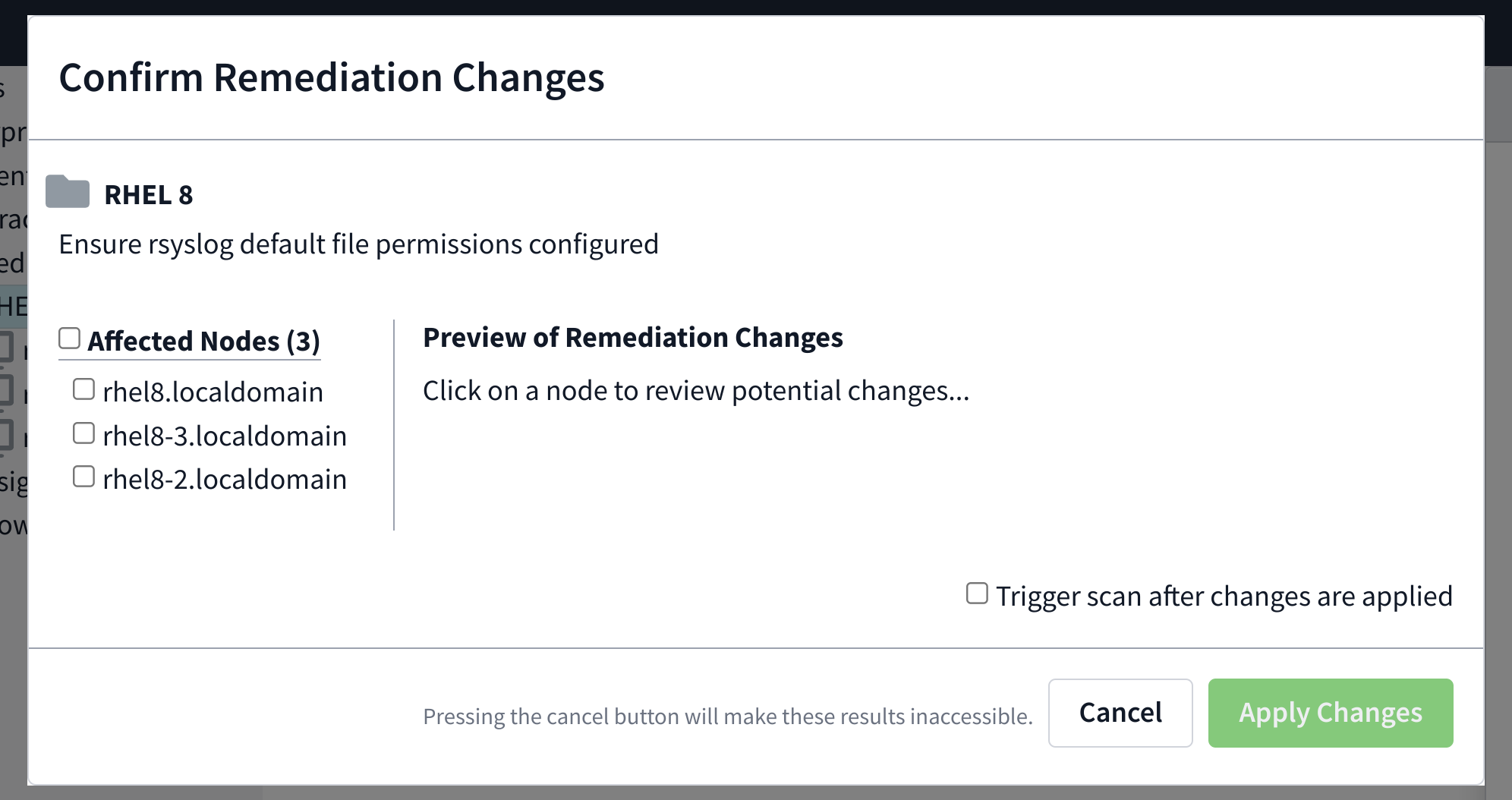1512x800 pixels.
Task: Click the cancel warning note text
Action: tap(727, 716)
